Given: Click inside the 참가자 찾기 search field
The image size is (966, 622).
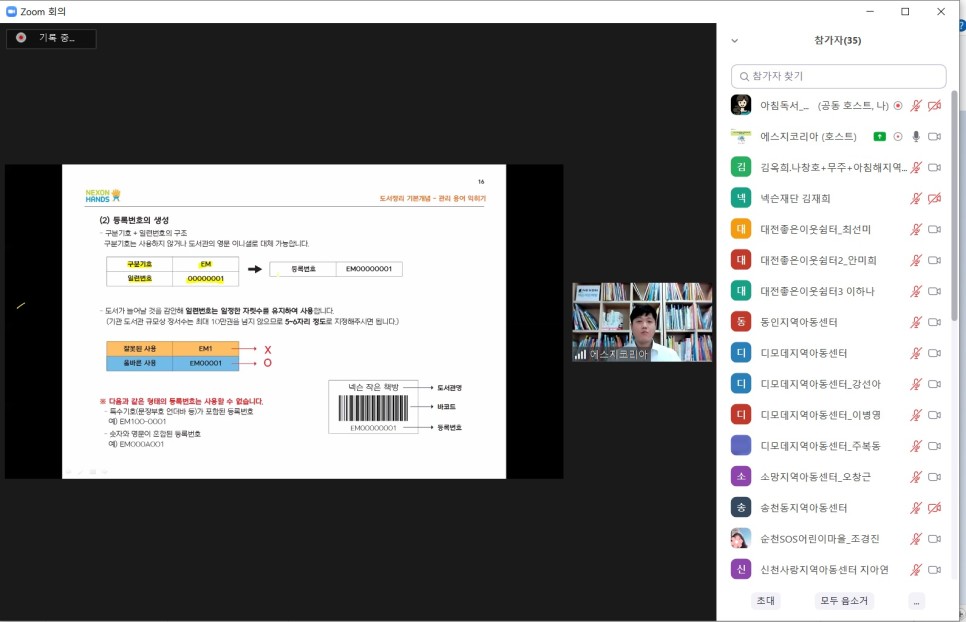Looking at the screenshot, I should [x=838, y=76].
